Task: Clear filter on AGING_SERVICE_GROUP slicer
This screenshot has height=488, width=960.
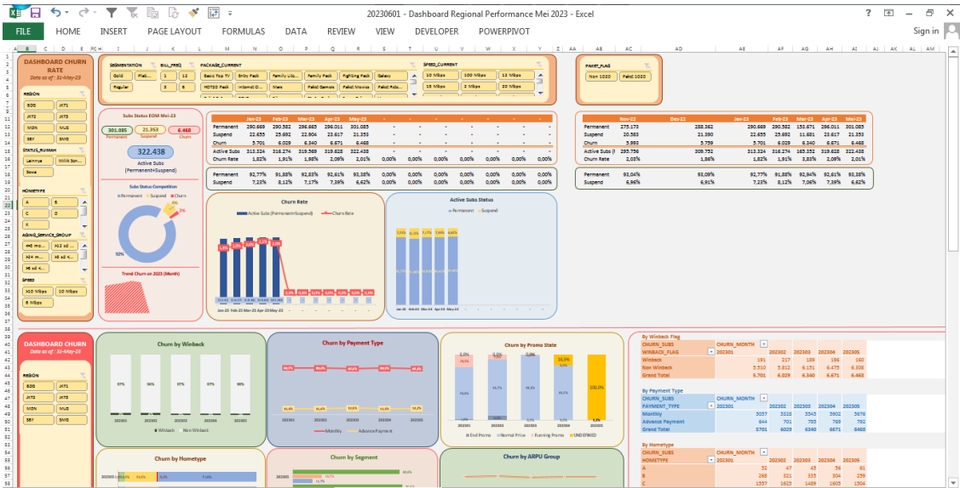Action: click(83, 235)
